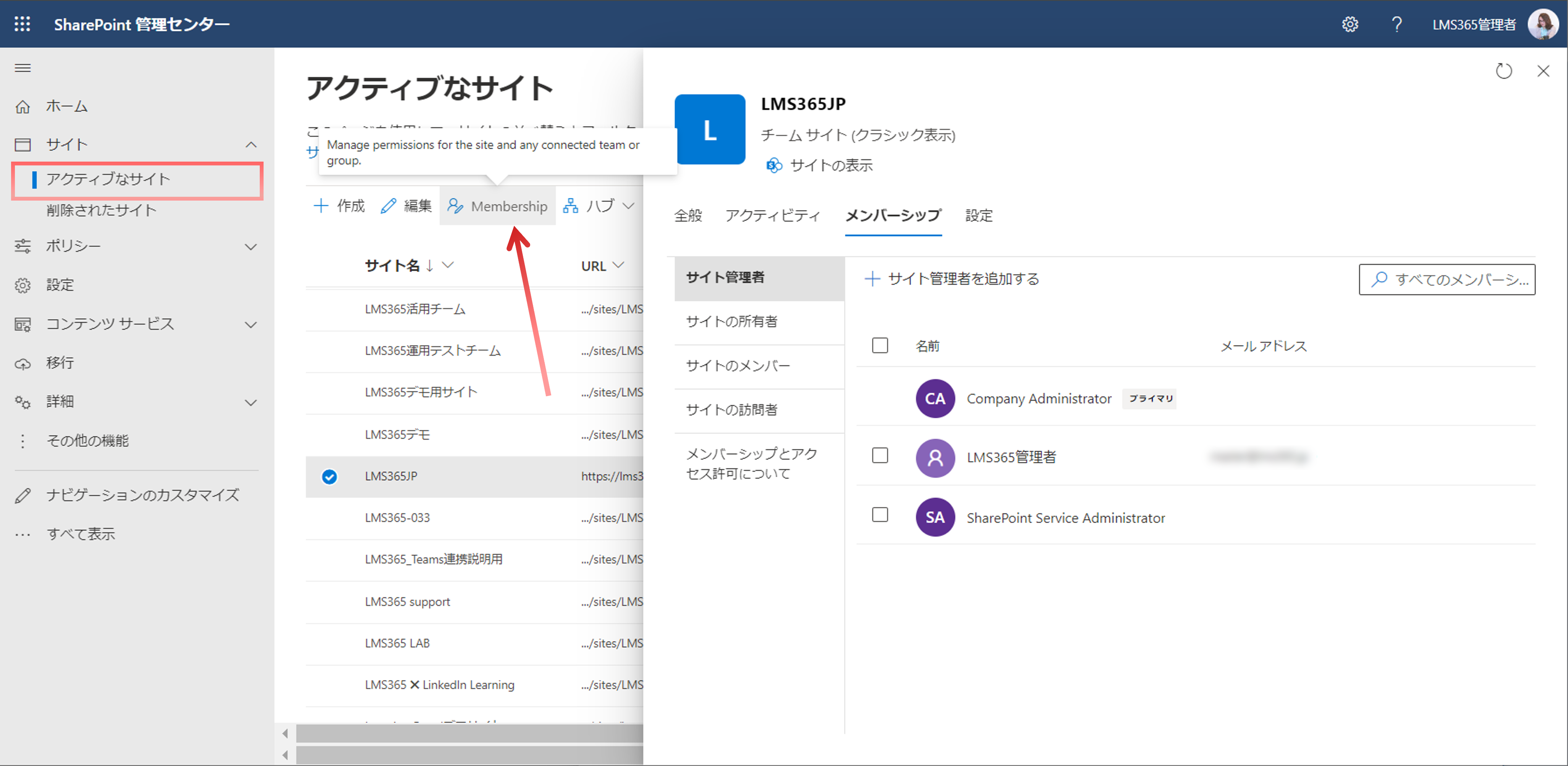This screenshot has width=1568, height=766.
Task: Select the LMS365 support site row
Action: pos(474,602)
